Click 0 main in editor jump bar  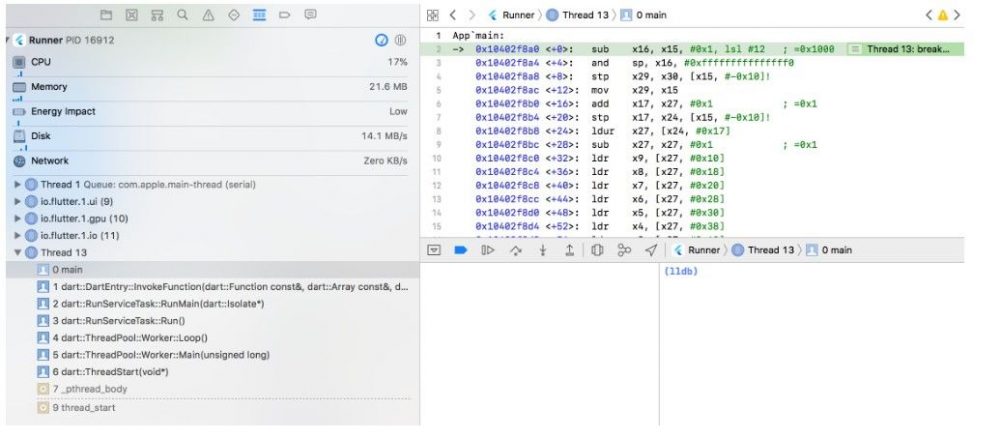pos(643,15)
